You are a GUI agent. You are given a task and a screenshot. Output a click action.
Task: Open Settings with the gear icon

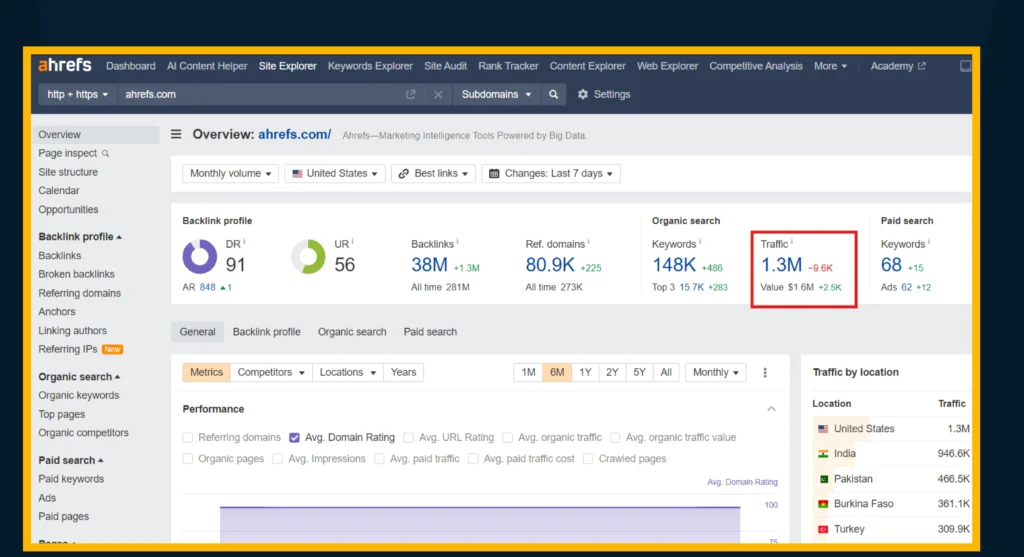click(583, 94)
